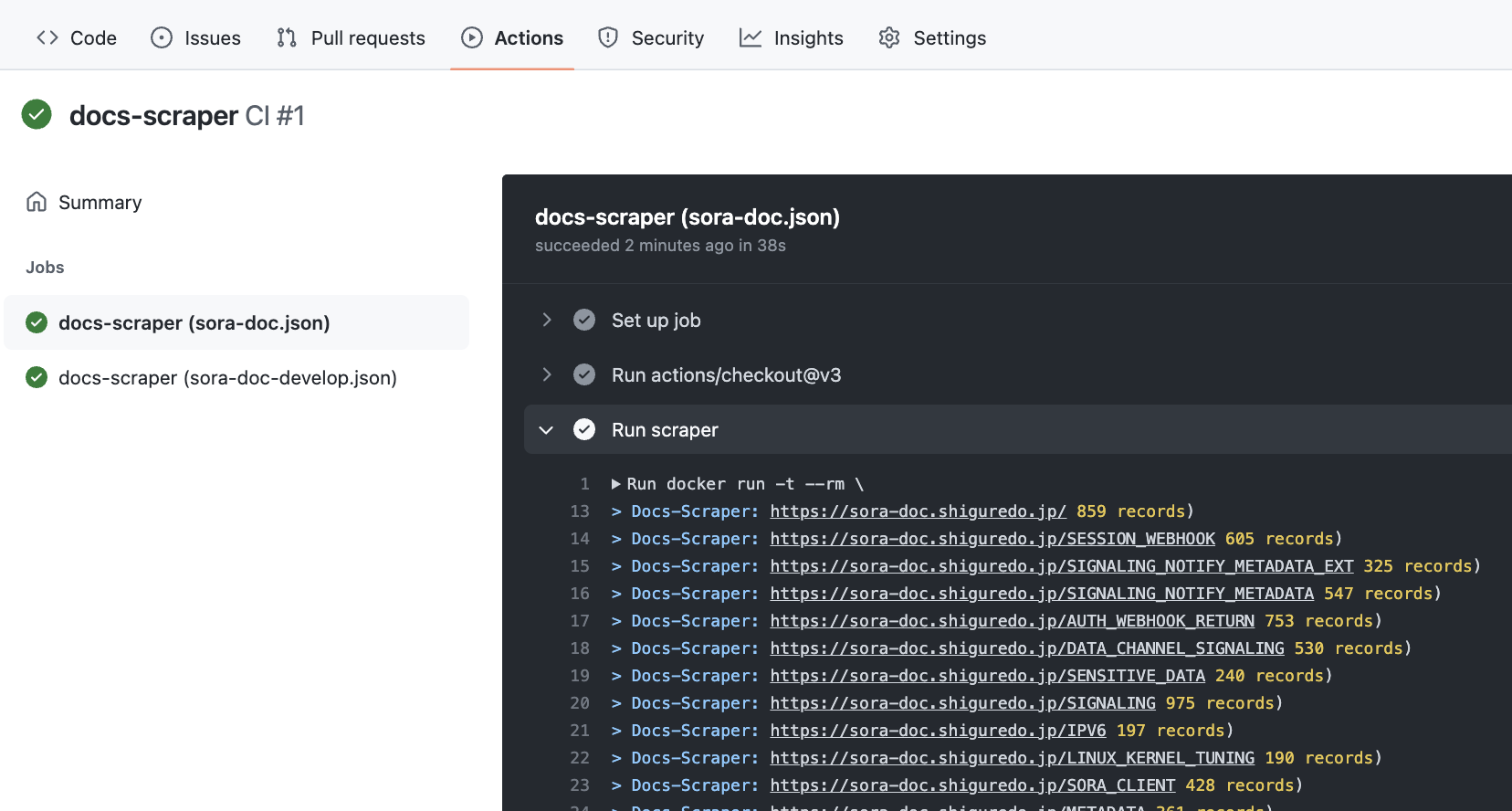Click the Summary home icon

click(x=37, y=202)
